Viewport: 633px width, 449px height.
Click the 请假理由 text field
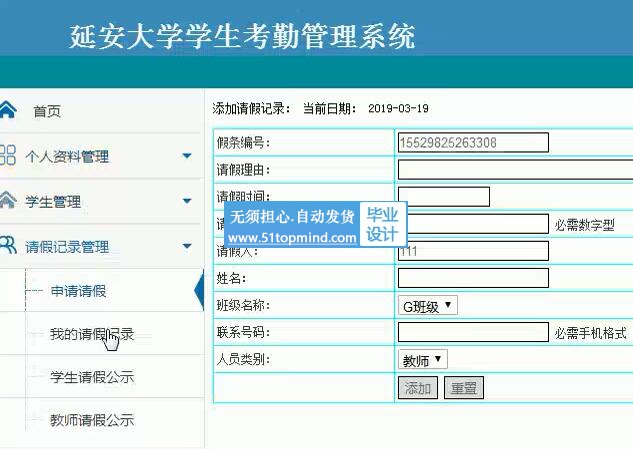click(516, 170)
